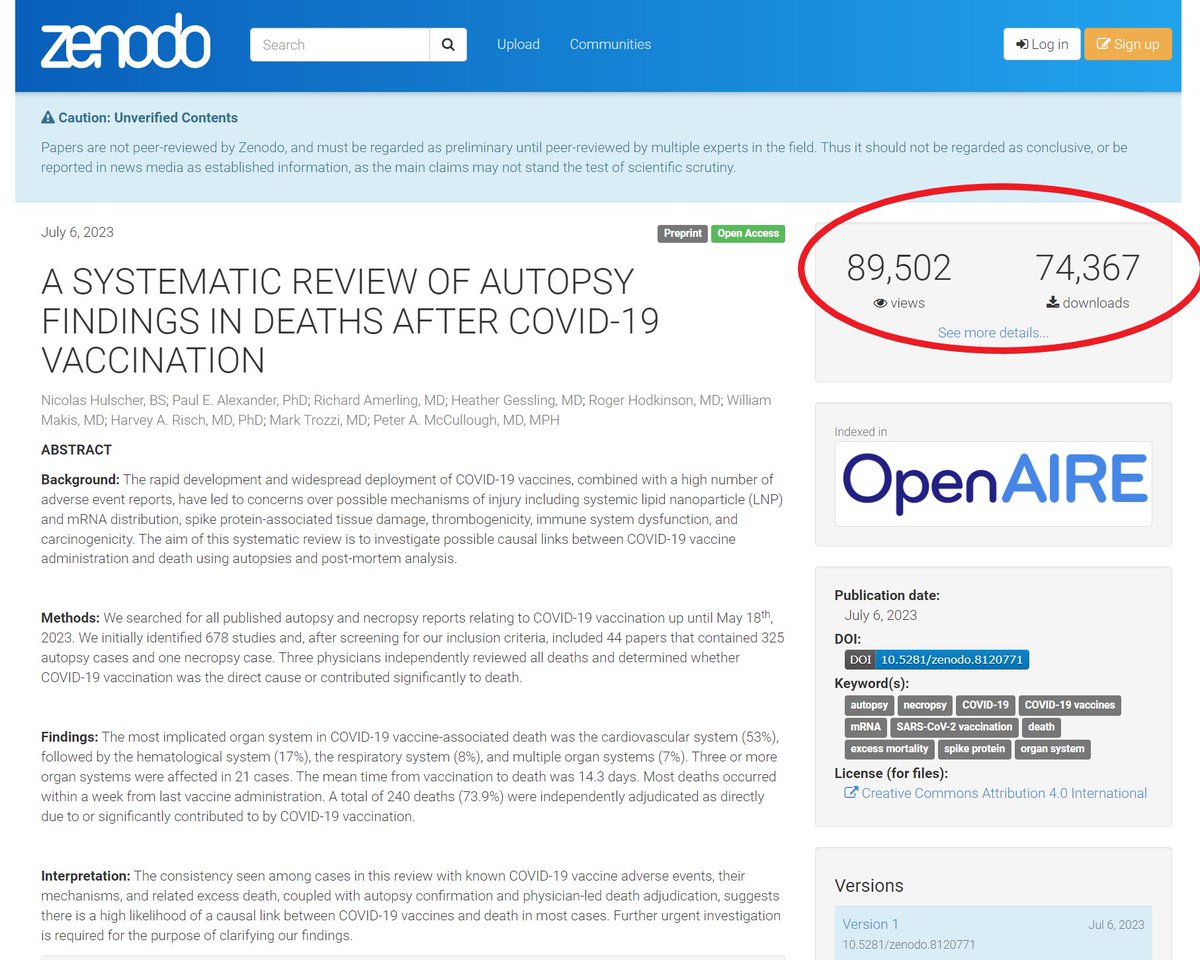
Task: Click the Indexed in label
Action: [x=860, y=432]
